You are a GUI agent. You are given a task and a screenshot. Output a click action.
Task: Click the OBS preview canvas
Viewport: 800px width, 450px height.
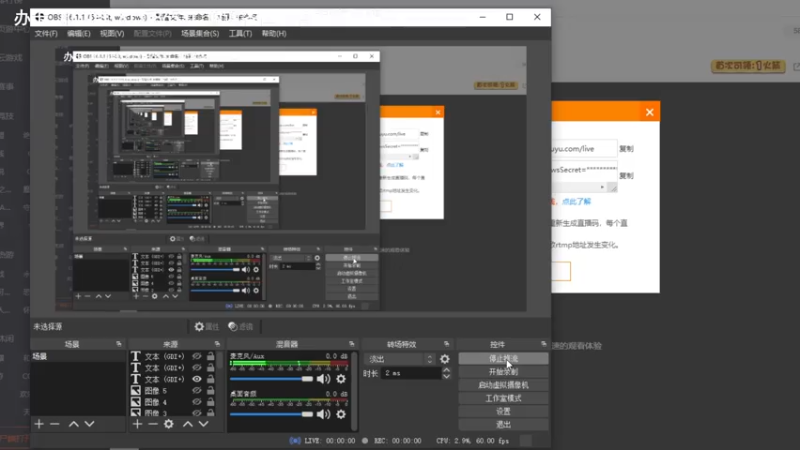point(291,179)
